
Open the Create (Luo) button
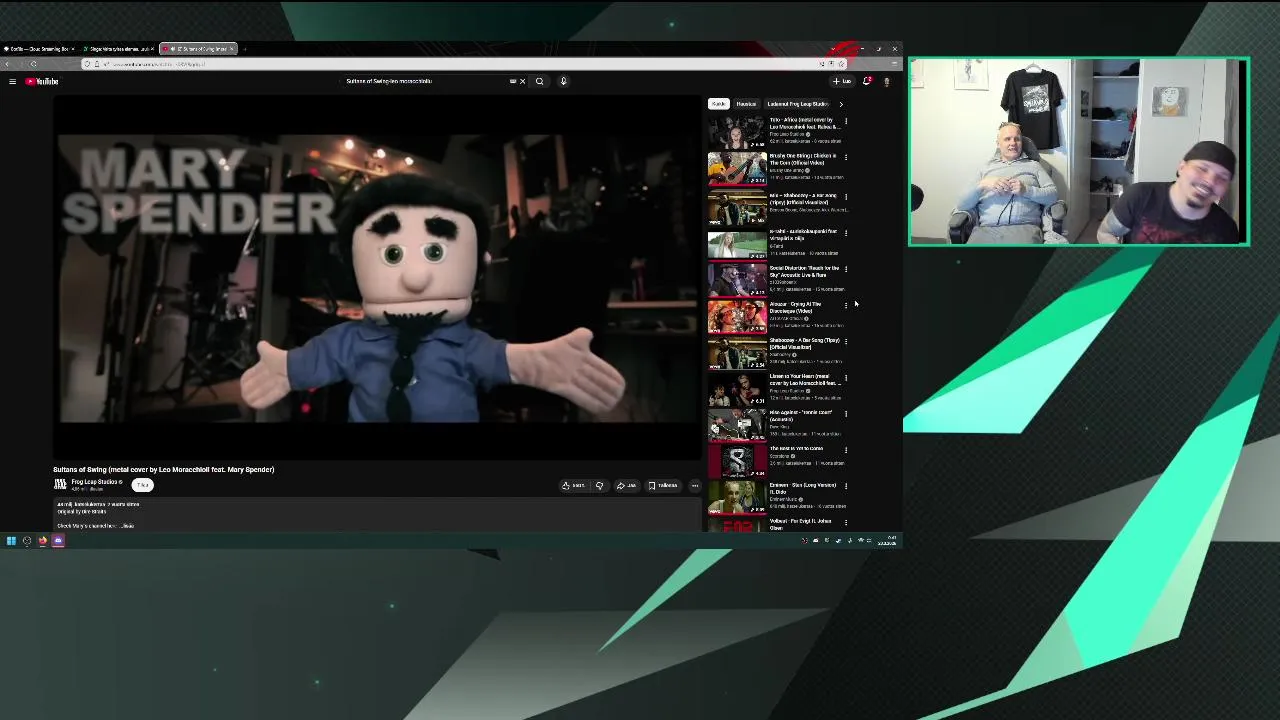[x=842, y=81]
